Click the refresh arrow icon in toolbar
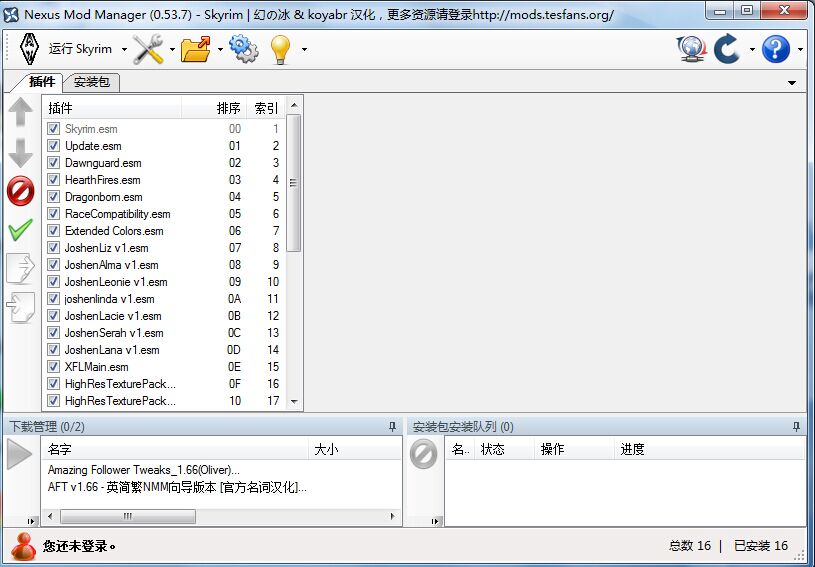This screenshot has width=815, height=567. [x=727, y=49]
